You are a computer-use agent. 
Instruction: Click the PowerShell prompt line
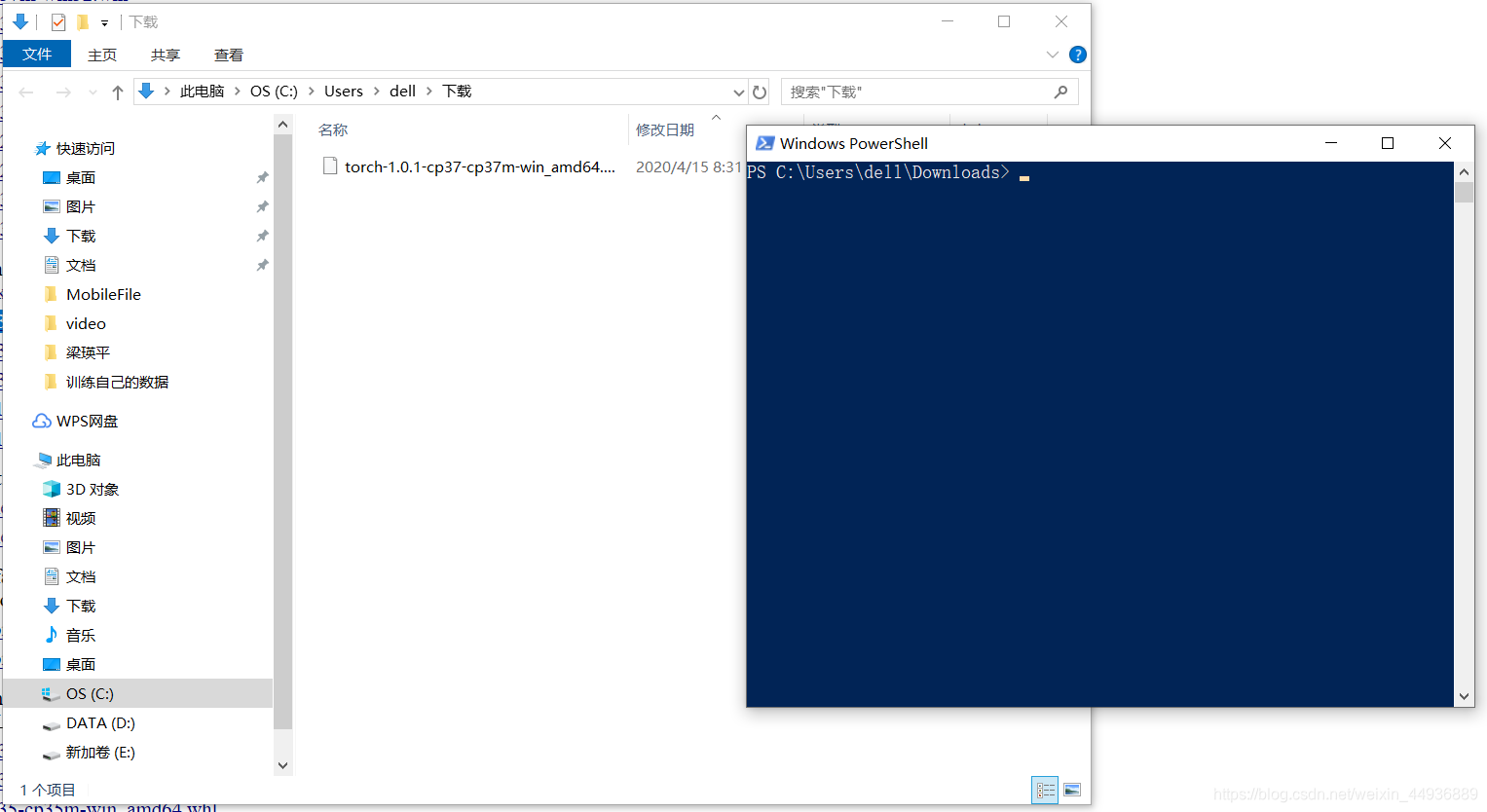point(887,172)
